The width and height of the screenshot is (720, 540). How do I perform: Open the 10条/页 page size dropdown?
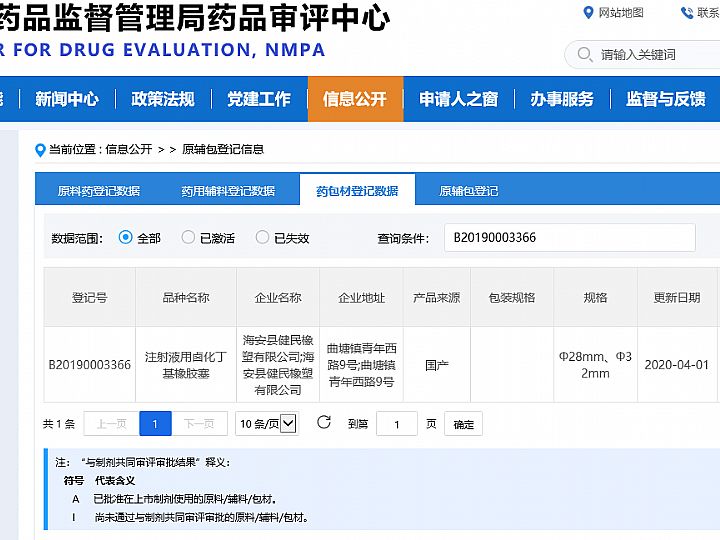coord(267,424)
